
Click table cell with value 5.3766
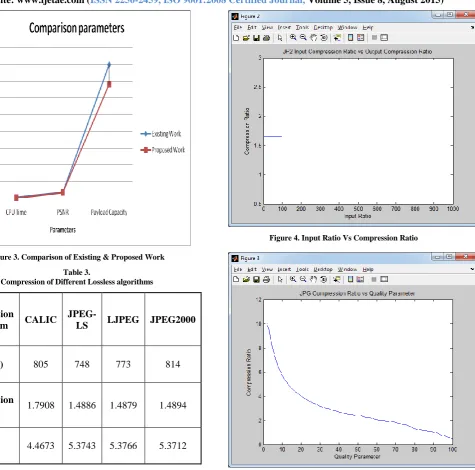point(123,446)
